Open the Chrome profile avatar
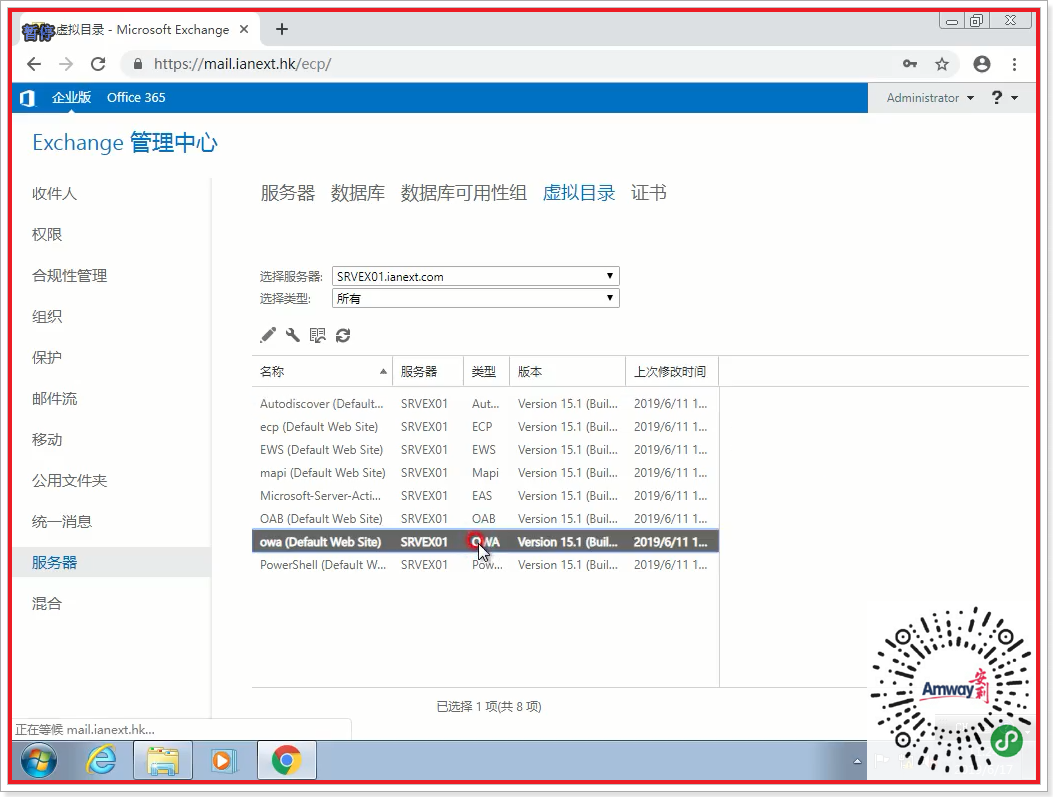This screenshot has height=797, width=1053. tap(982, 64)
